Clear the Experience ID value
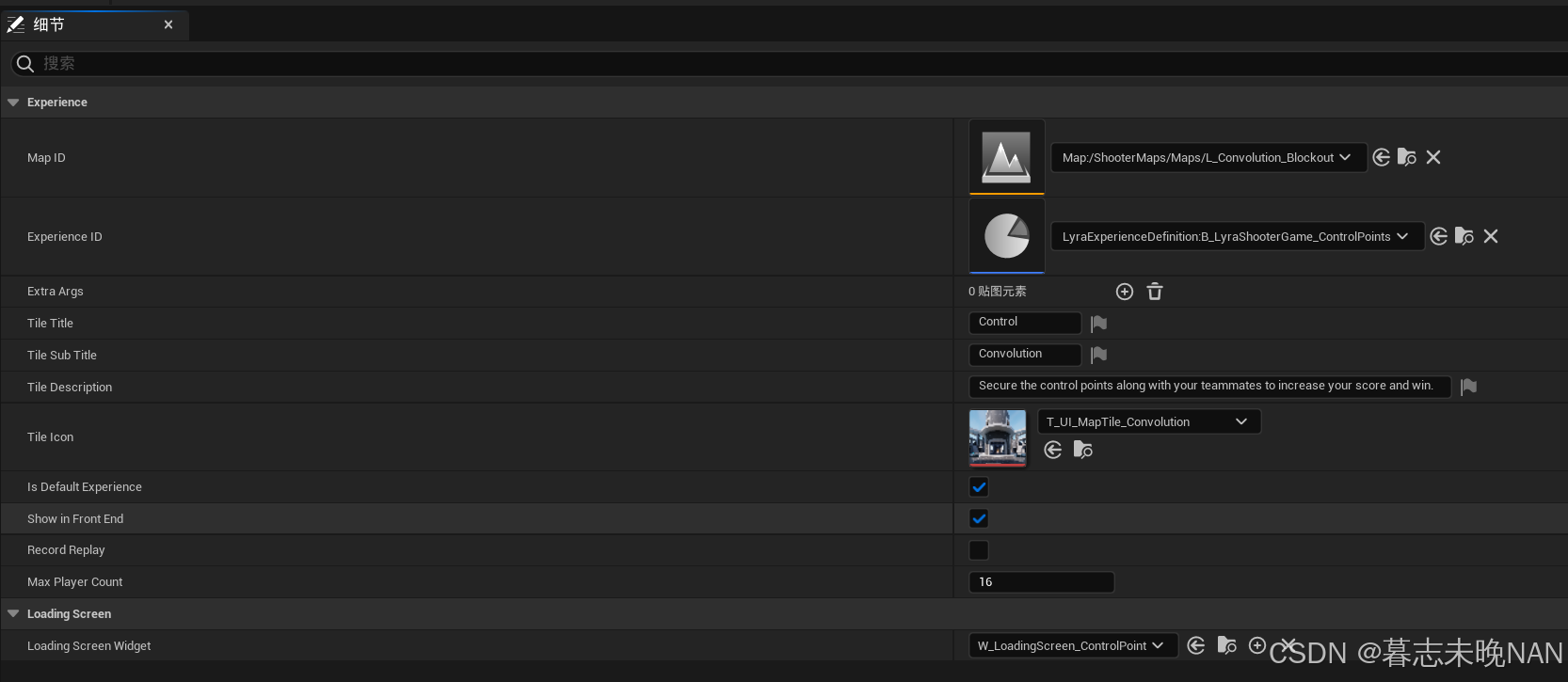This screenshot has width=1568, height=682. pos(1491,236)
